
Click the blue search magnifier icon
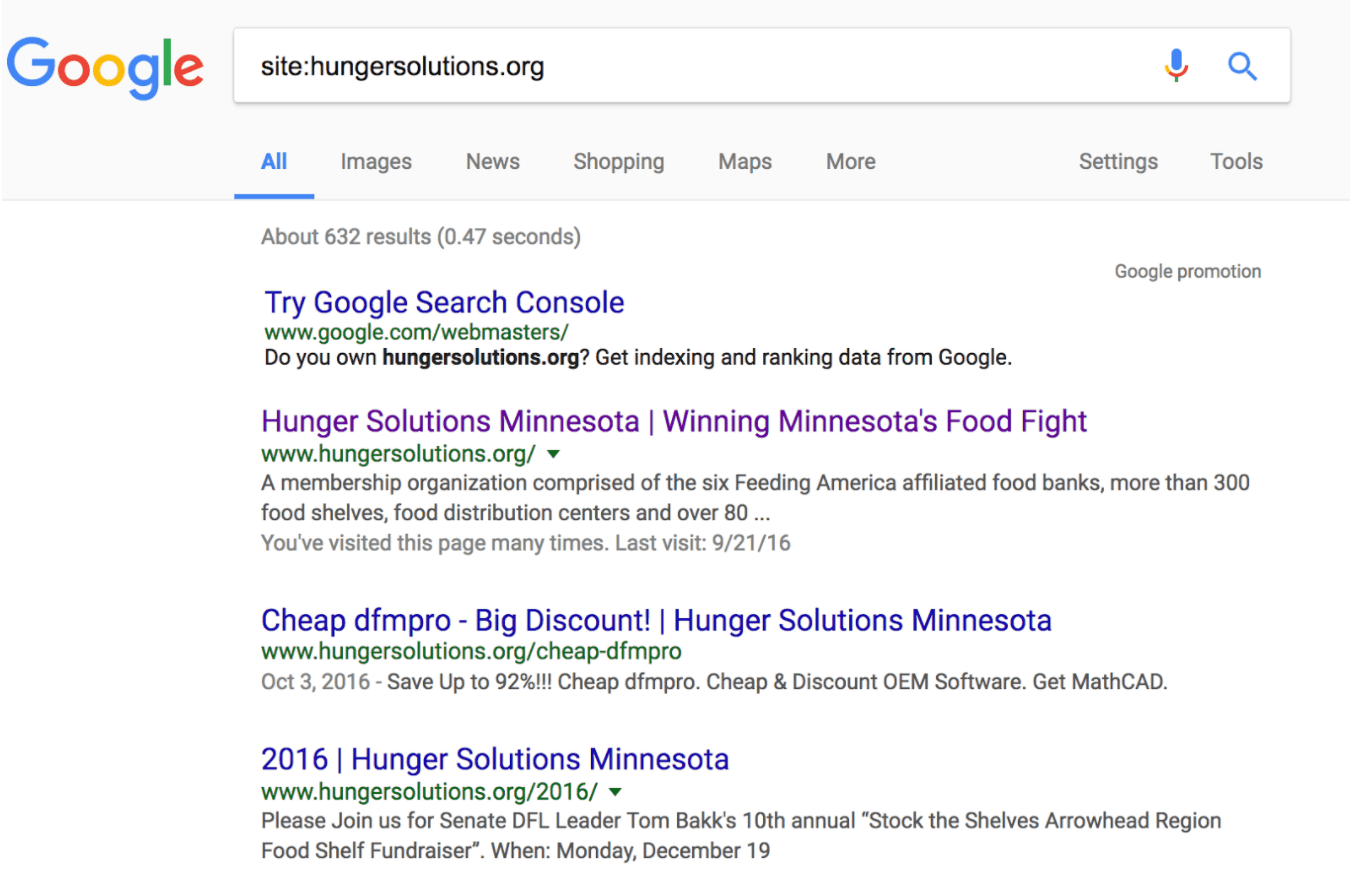1242,67
